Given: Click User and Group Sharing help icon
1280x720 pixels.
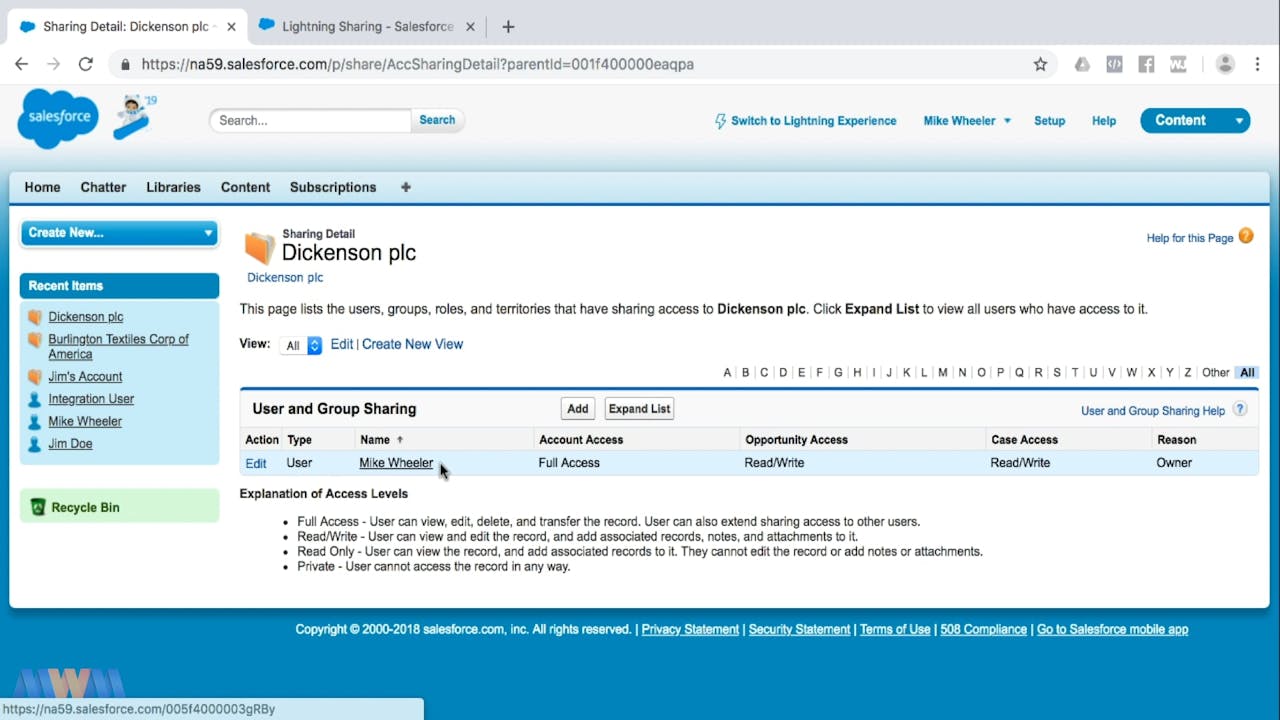Looking at the screenshot, I should click(x=1240, y=409).
